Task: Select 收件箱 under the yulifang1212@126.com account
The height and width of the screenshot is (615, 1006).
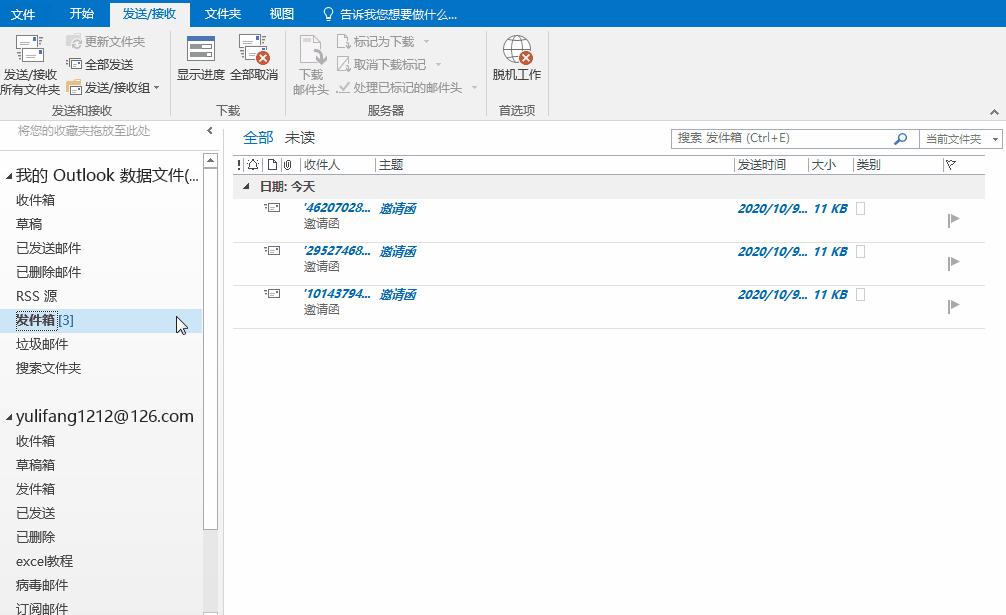Action: (x=37, y=441)
